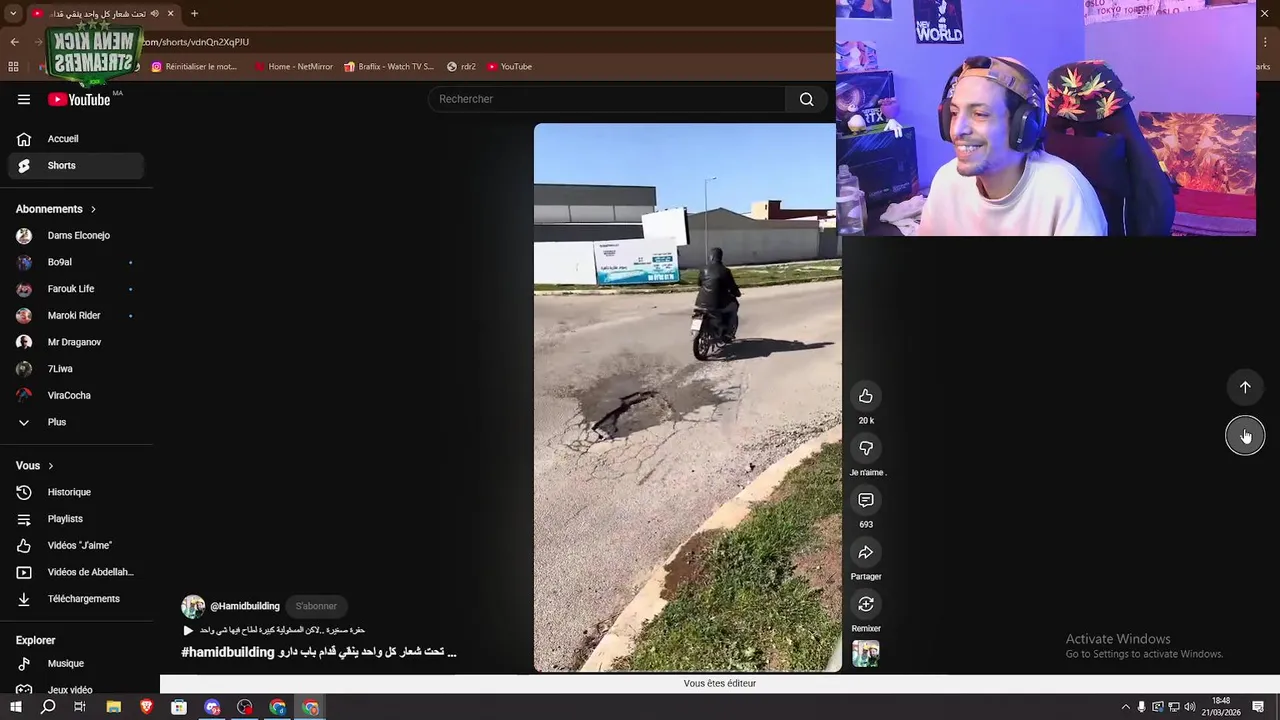
Task: Open the YouTube hamburger guide menu
Action: (x=24, y=99)
